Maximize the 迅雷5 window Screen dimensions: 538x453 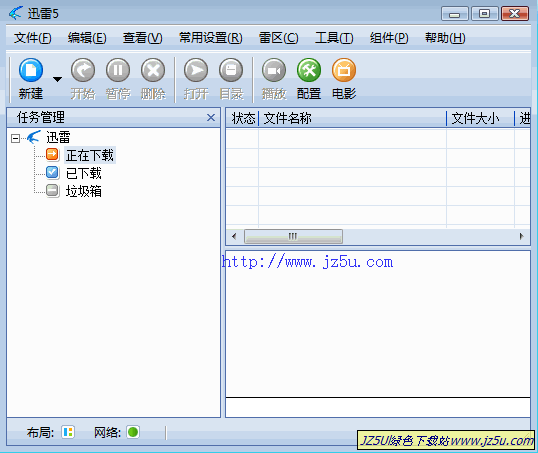(x=484, y=14)
